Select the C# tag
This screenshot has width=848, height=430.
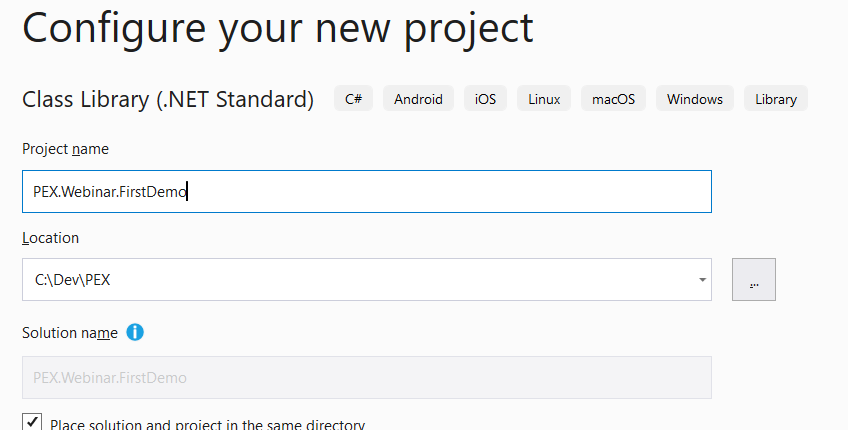point(353,99)
